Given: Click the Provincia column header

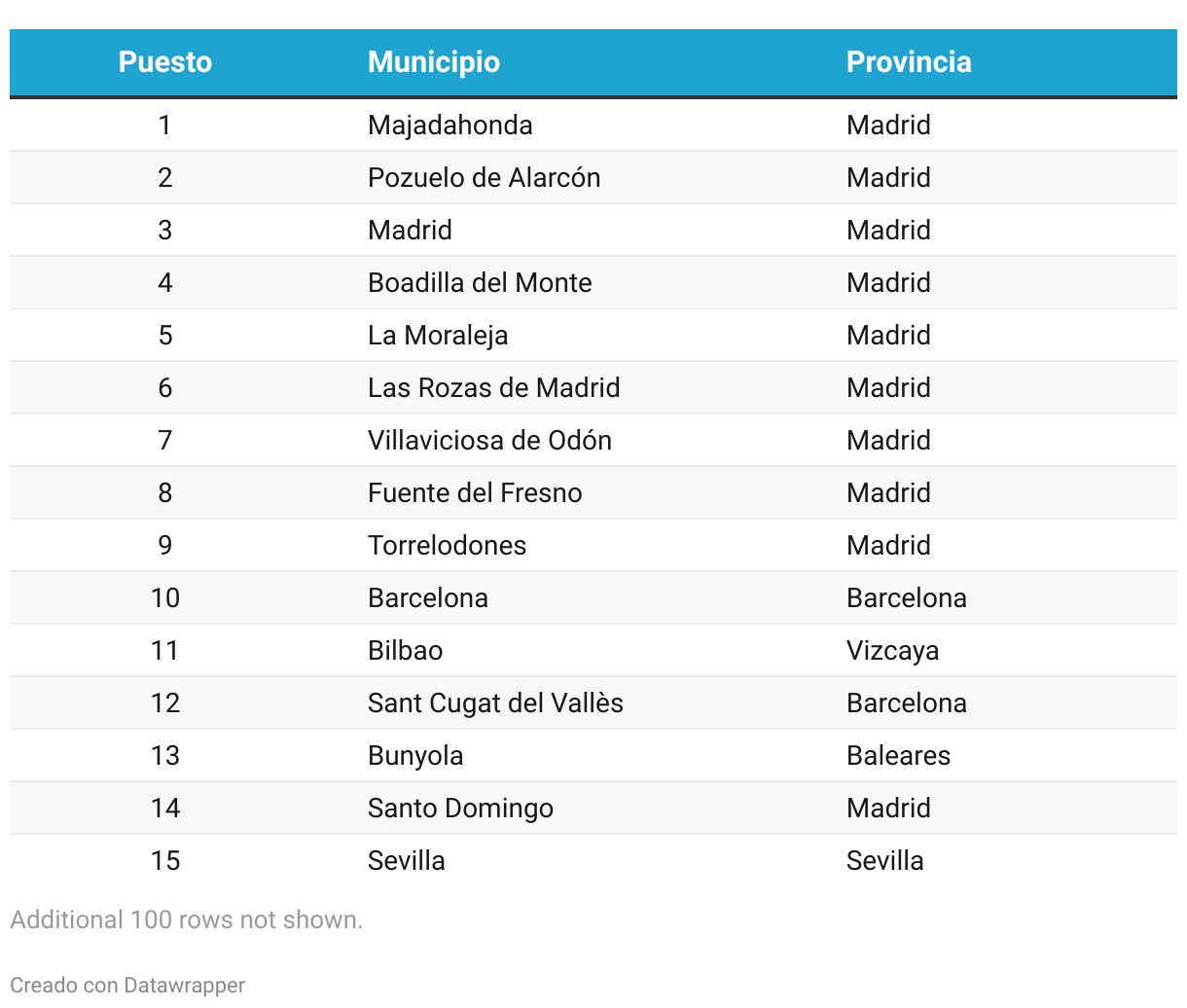Looking at the screenshot, I should point(909,62).
